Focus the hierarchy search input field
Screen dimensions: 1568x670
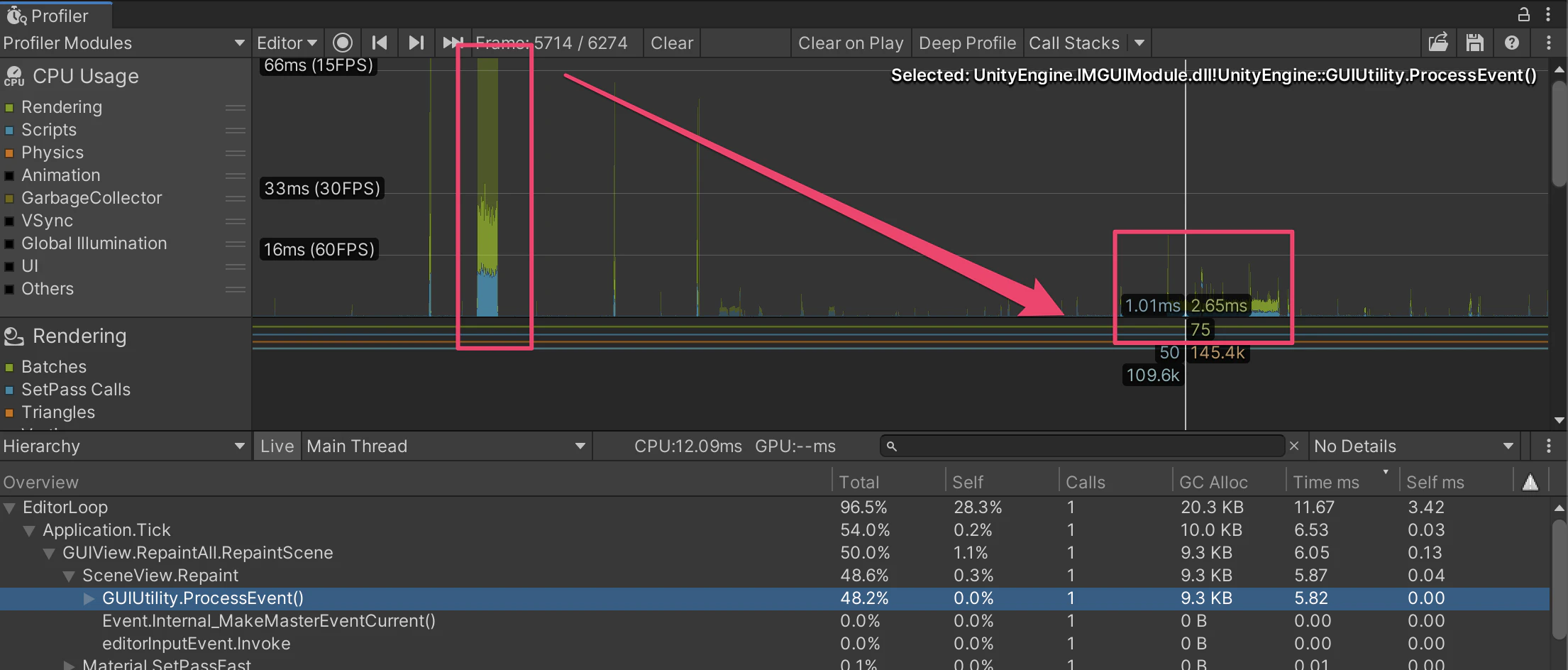point(1082,446)
